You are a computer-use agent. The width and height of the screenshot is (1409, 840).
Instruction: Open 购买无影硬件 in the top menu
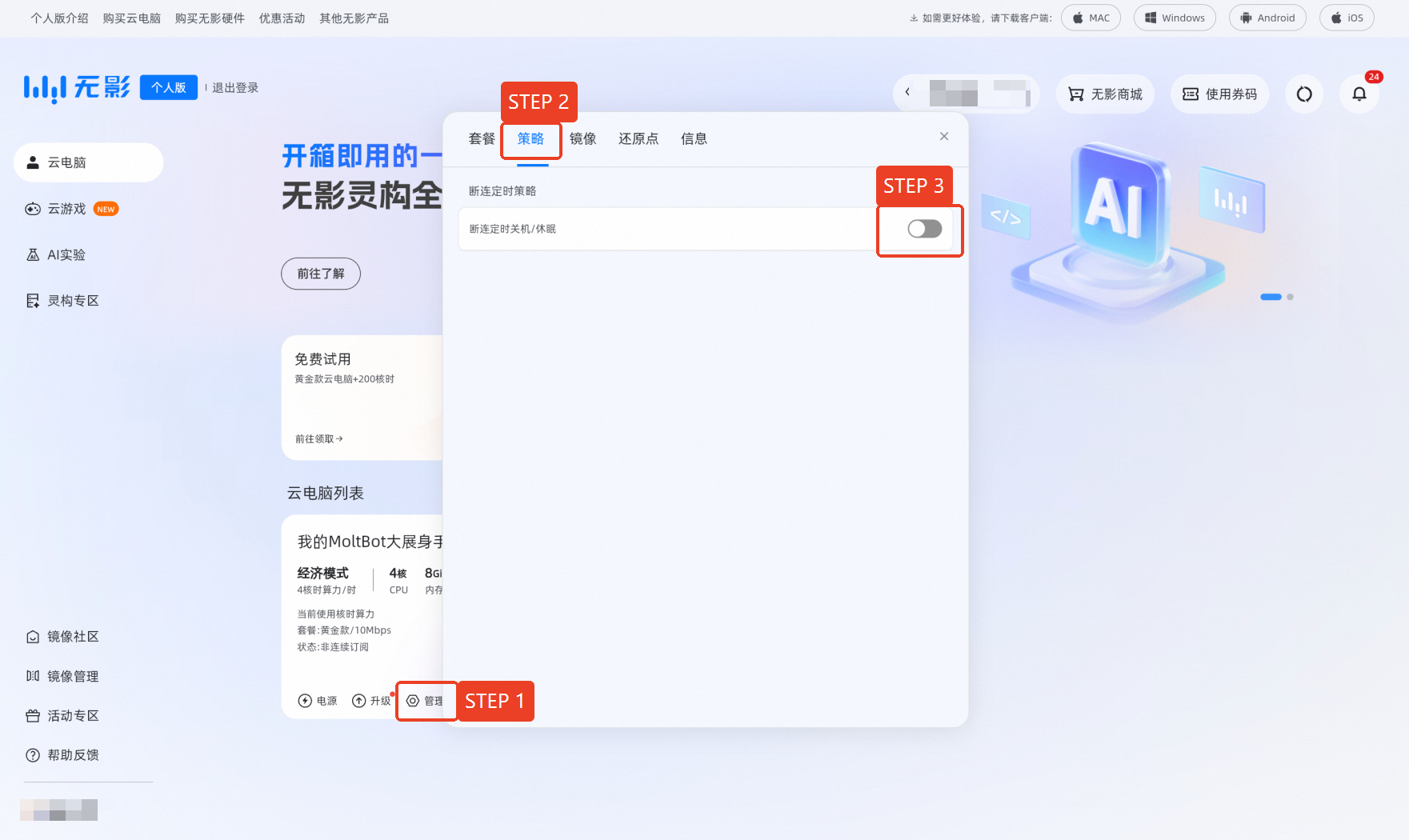click(x=210, y=18)
